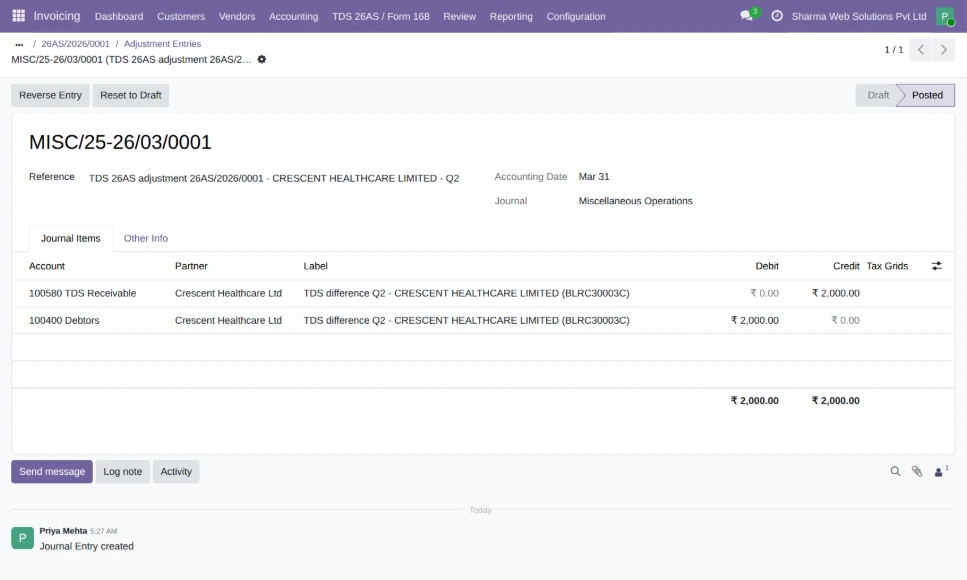Click the Log note button

pyautogui.click(x=123, y=471)
